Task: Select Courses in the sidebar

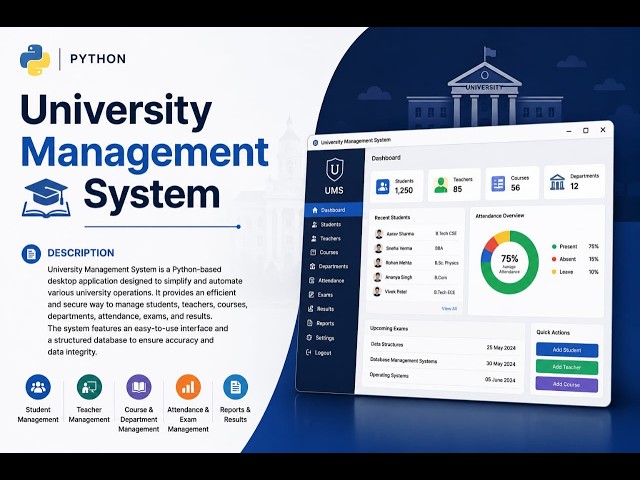Action: coord(324,252)
